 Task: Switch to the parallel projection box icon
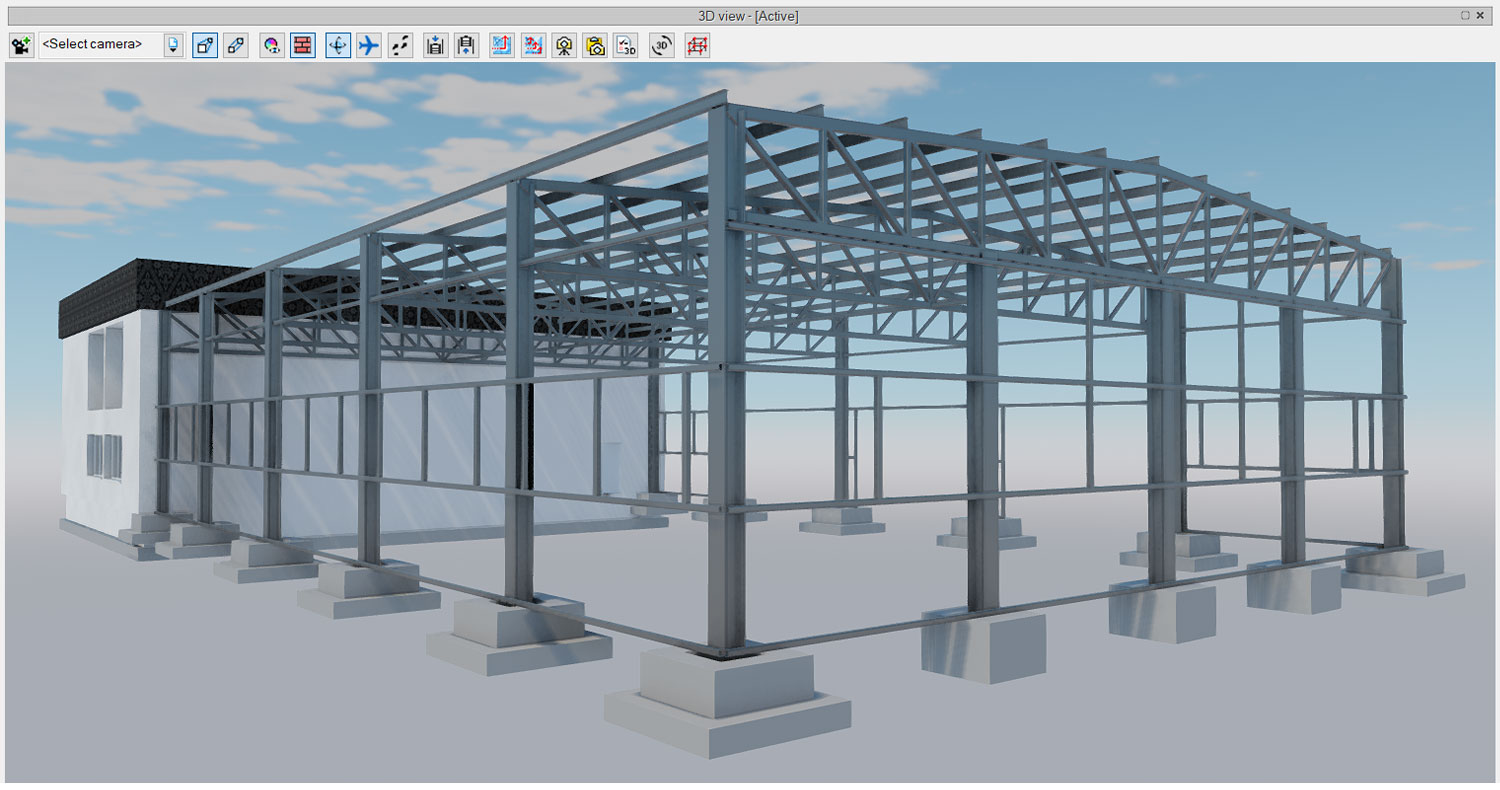tap(236, 45)
